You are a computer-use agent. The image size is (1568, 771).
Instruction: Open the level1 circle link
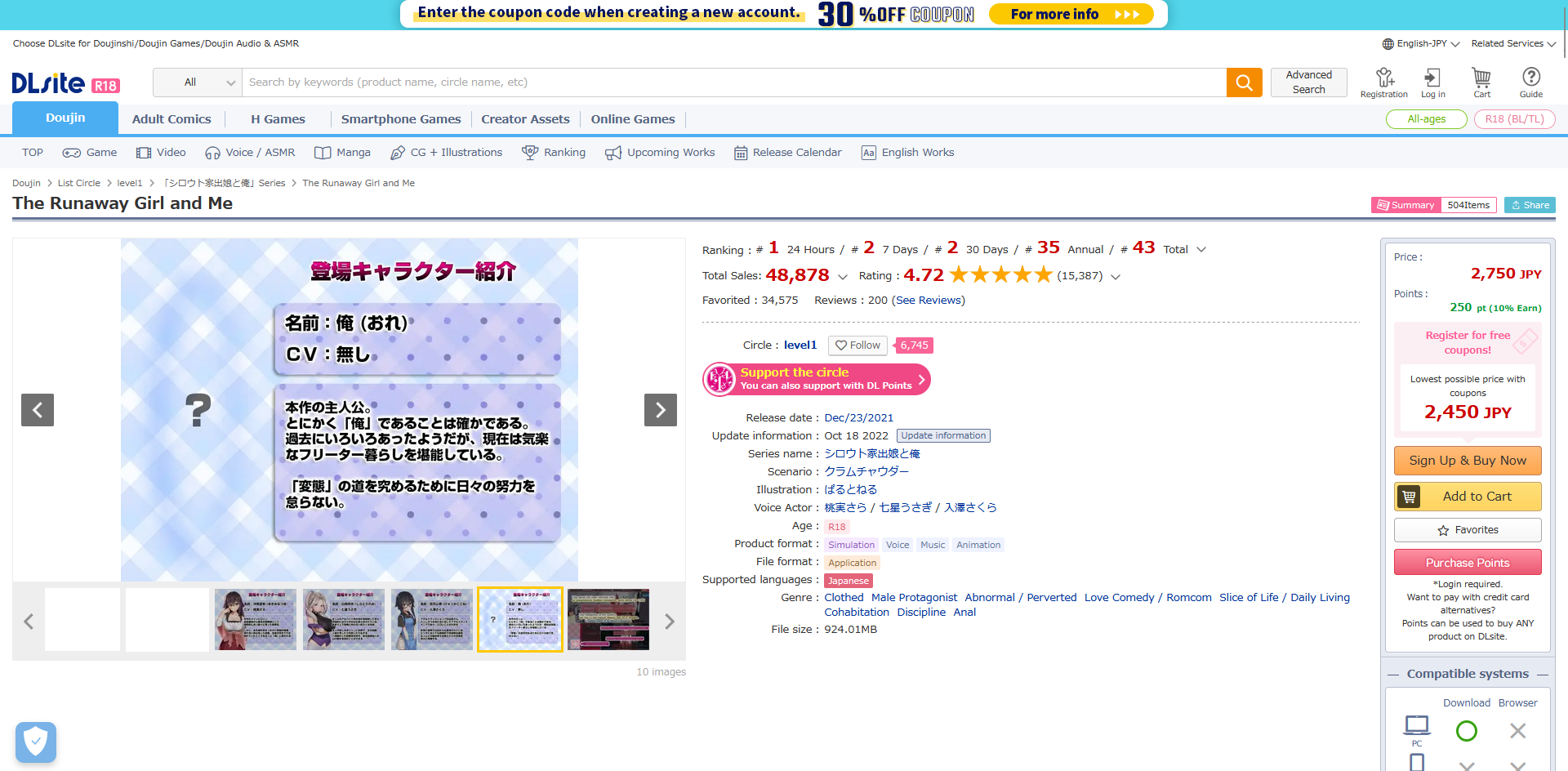800,345
